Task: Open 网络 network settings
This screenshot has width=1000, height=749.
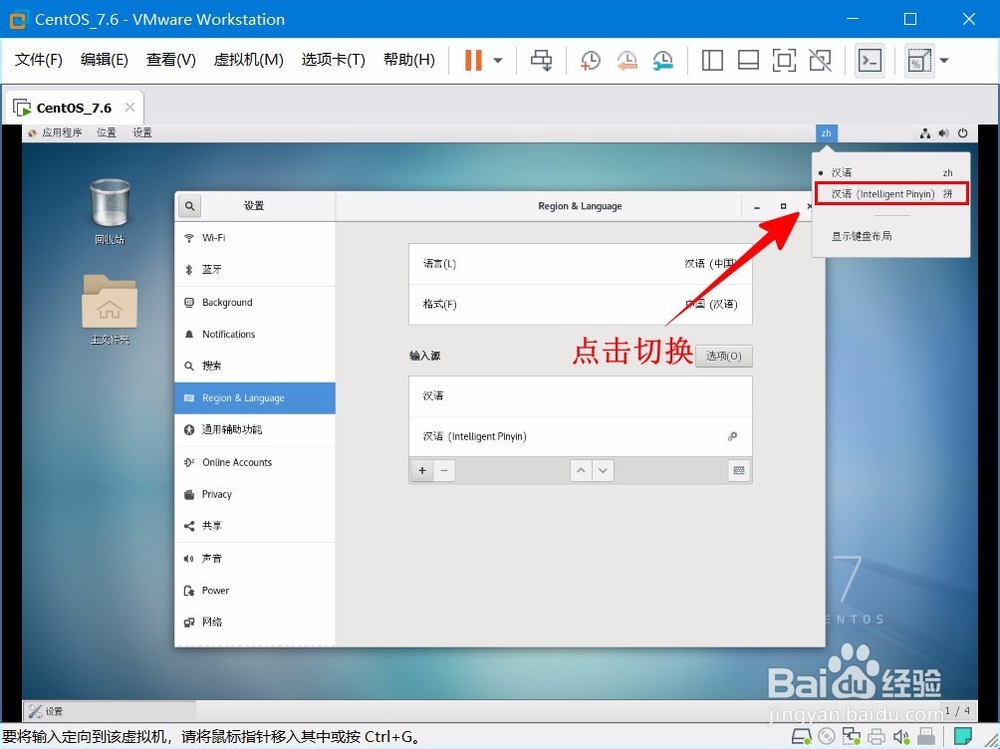Action: 255,623
